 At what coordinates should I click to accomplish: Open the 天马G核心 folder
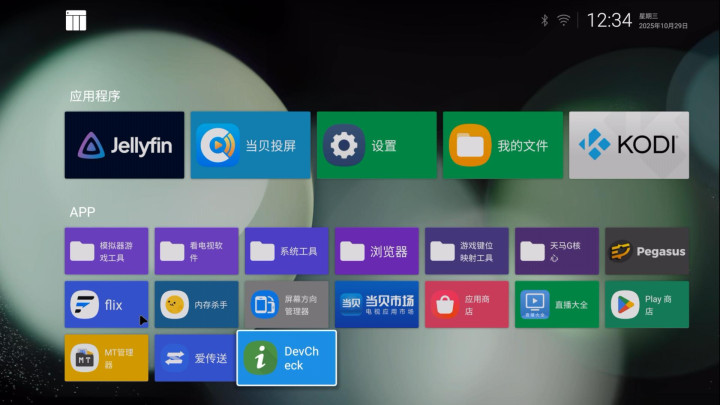pos(557,251)
